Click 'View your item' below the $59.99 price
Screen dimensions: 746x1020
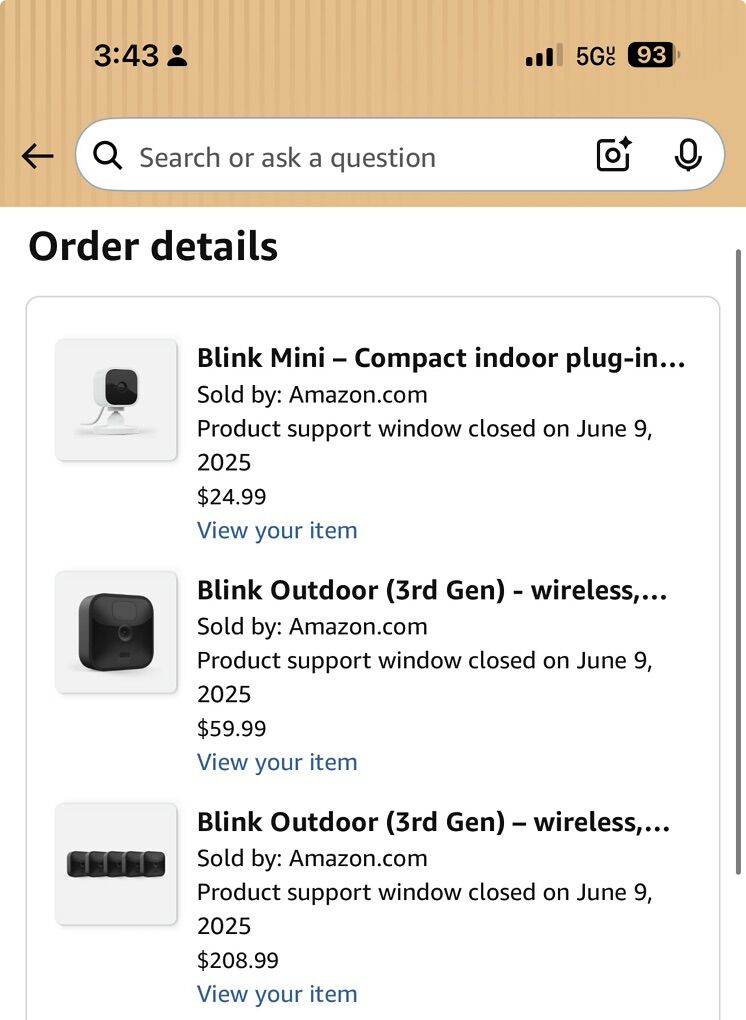point(277,762)
